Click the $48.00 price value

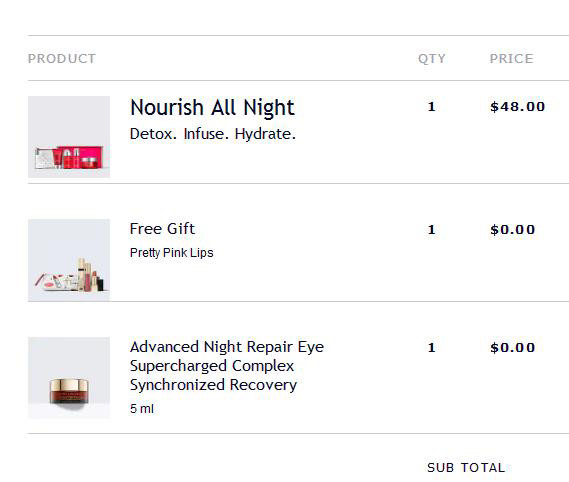[x=517, y=107]
